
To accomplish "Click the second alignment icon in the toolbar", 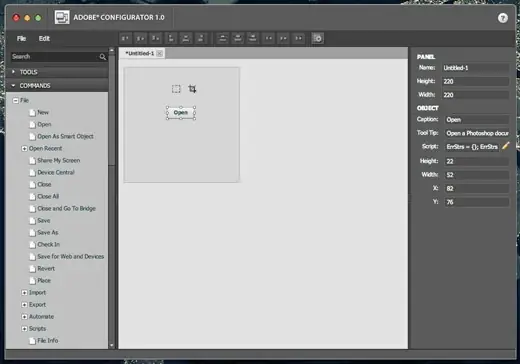I will (140, 38).
